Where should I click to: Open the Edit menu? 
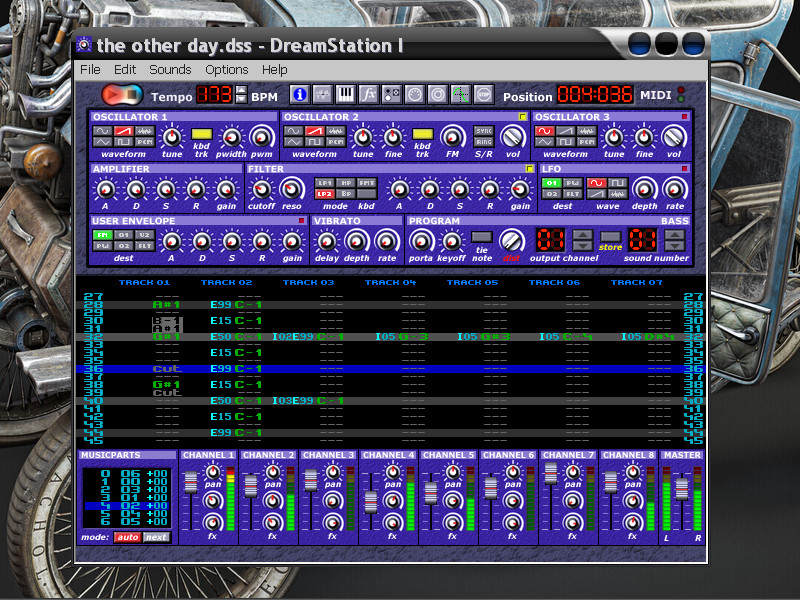click(125, 69)
